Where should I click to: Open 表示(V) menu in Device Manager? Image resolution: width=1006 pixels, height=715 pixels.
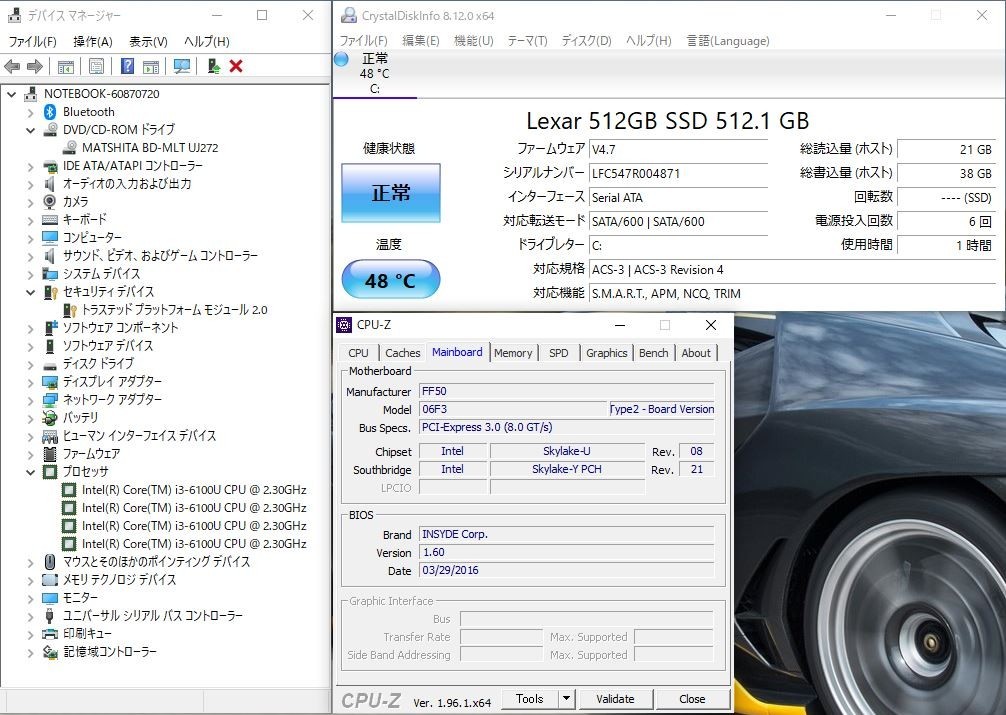click(148, 42)
